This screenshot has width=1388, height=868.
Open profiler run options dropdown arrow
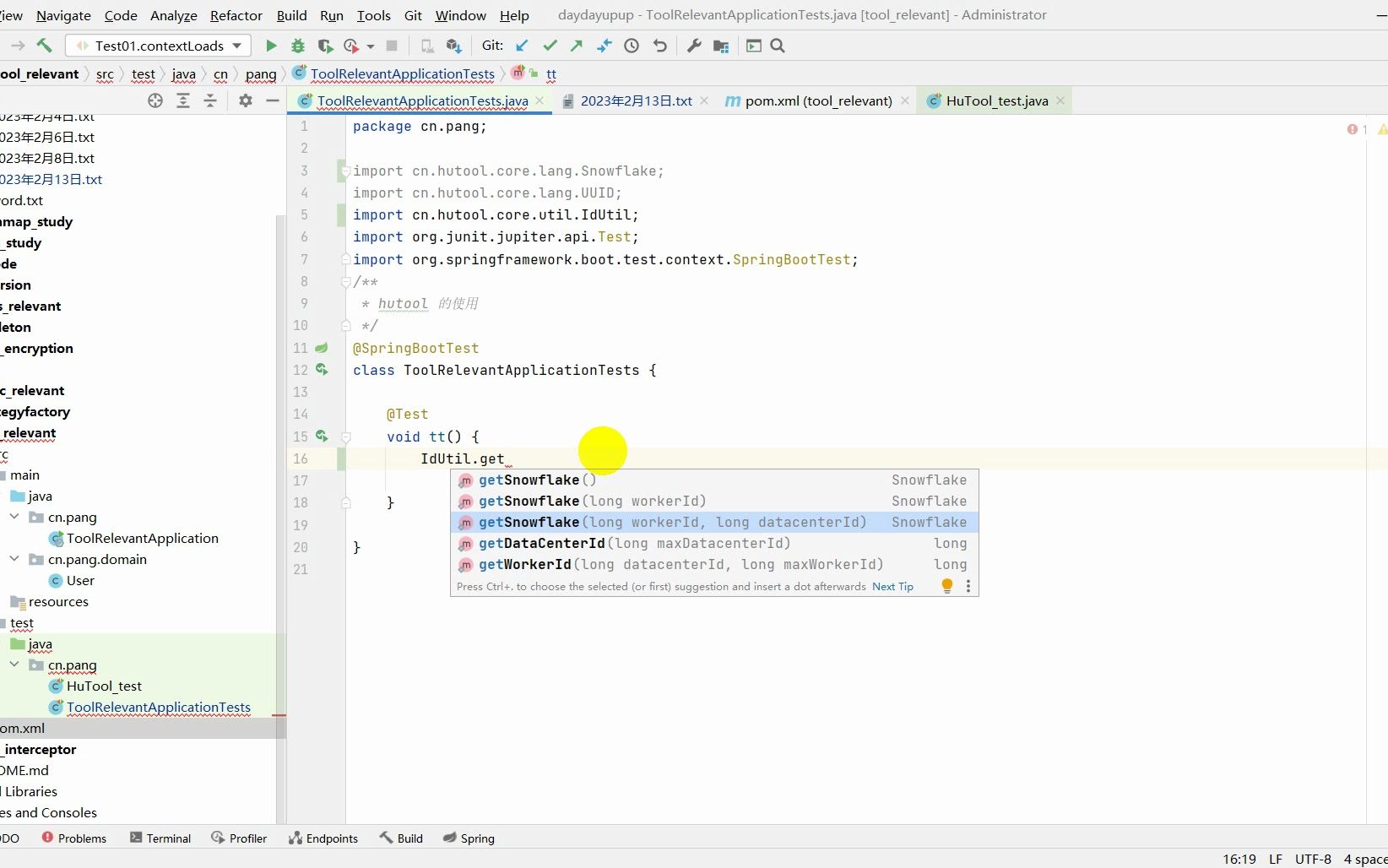370,46
